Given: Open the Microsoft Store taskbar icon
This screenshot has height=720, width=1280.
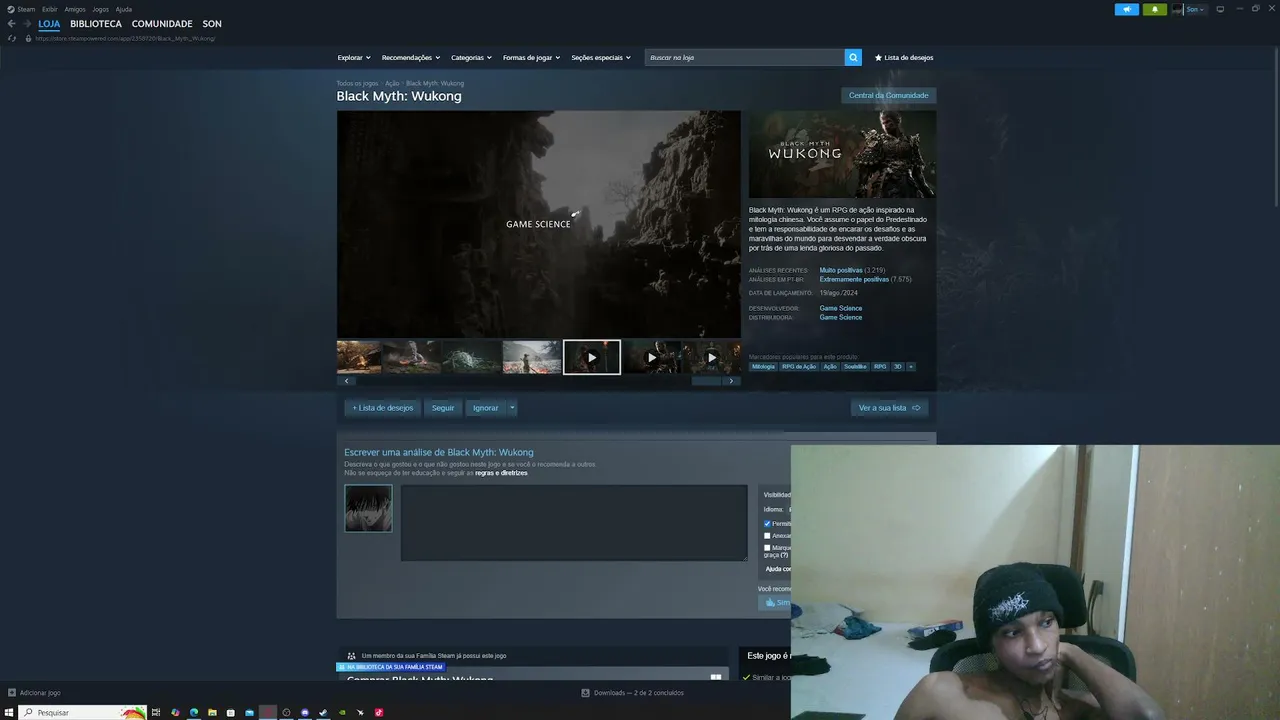Looking at the screenshot, I should tap(231, 712).
